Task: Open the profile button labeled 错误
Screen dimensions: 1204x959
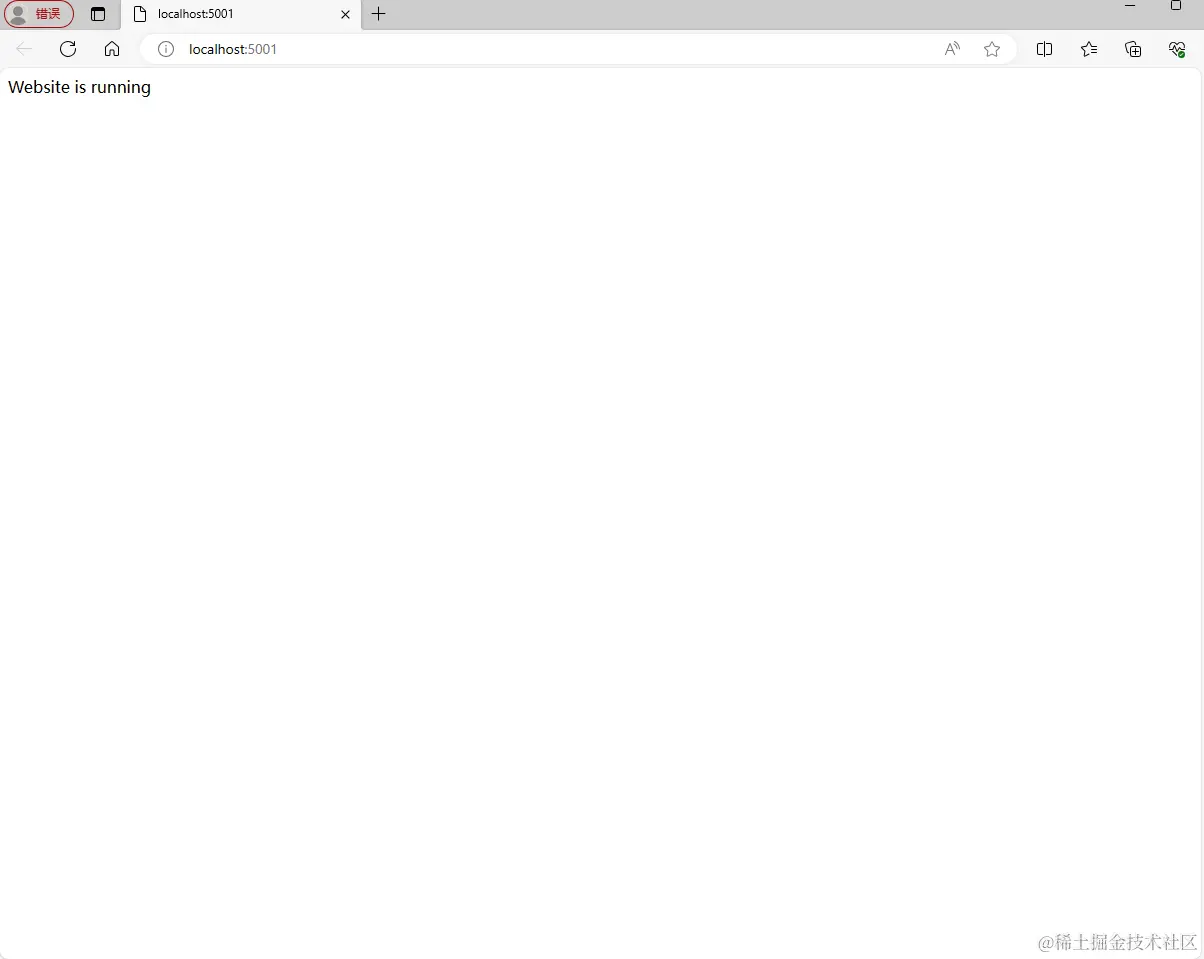Action: tap(38, 14)
